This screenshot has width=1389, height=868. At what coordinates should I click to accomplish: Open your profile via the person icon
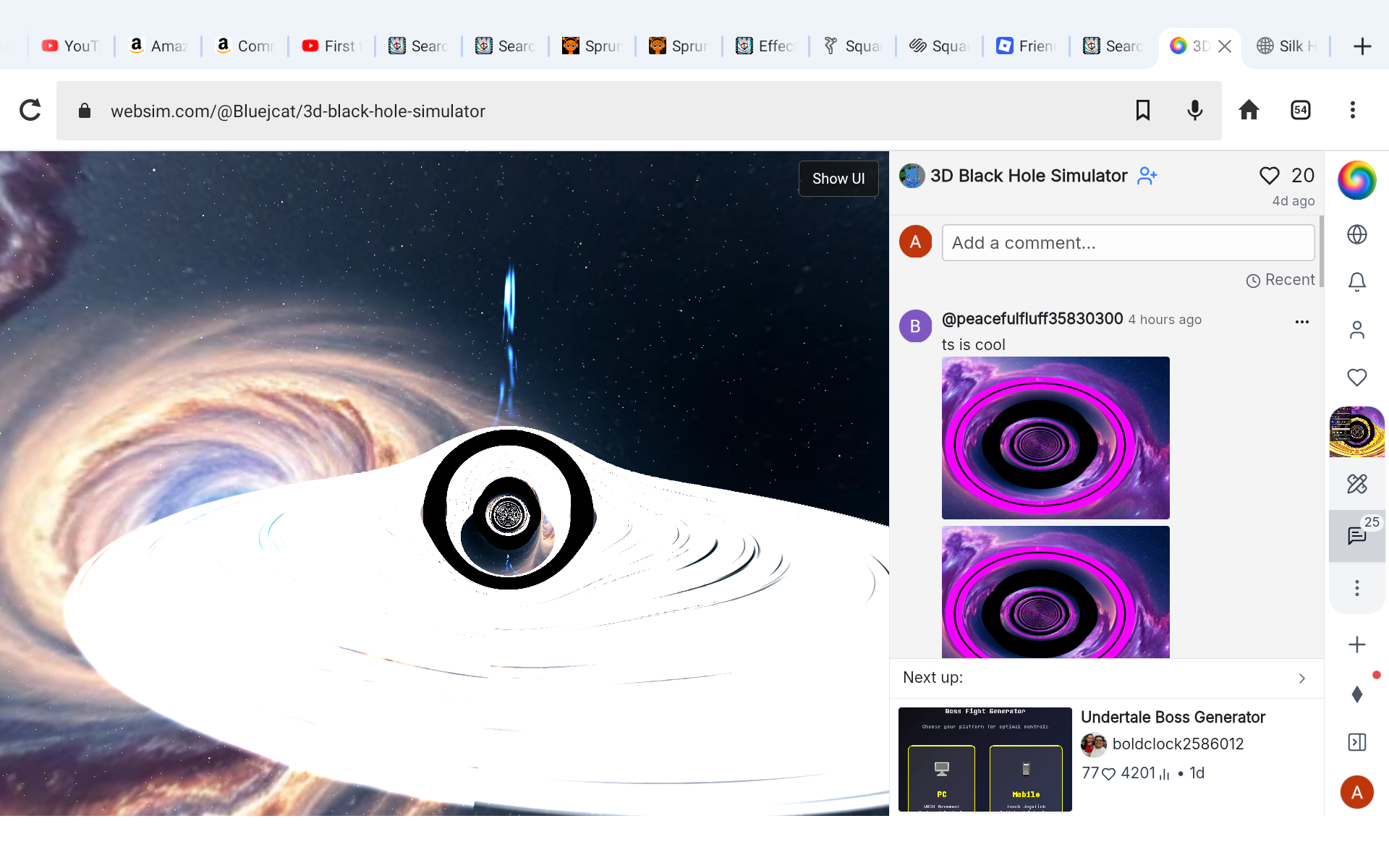[x=1357, y=330]
